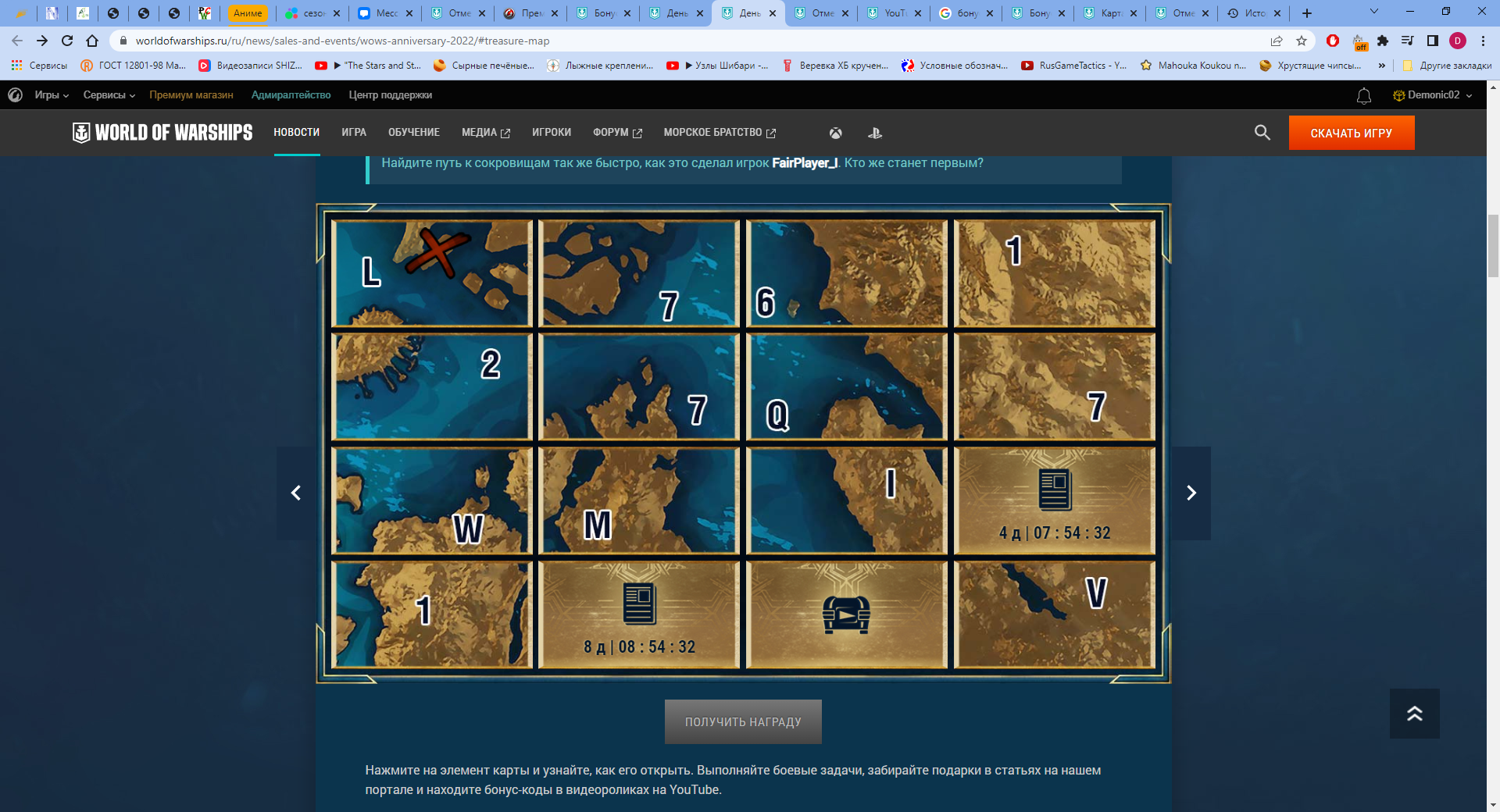Open the Премиум магазин link
The image size is (1500, 812).
tap(191, 95)
